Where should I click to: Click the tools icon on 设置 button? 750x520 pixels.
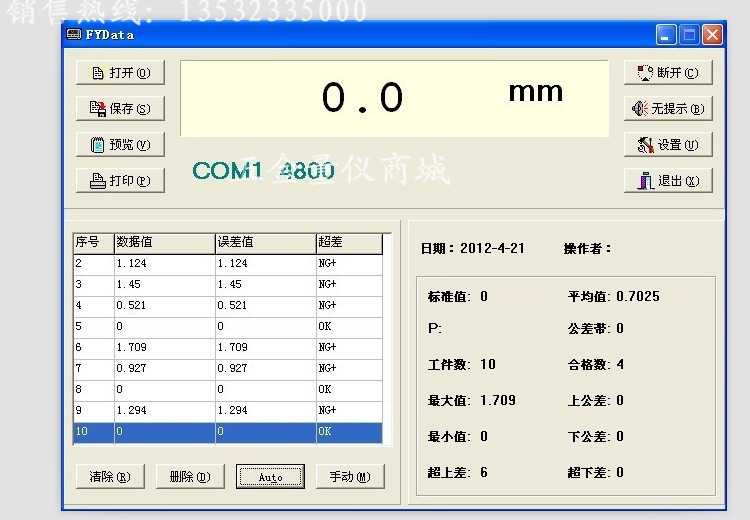point(646,144)
